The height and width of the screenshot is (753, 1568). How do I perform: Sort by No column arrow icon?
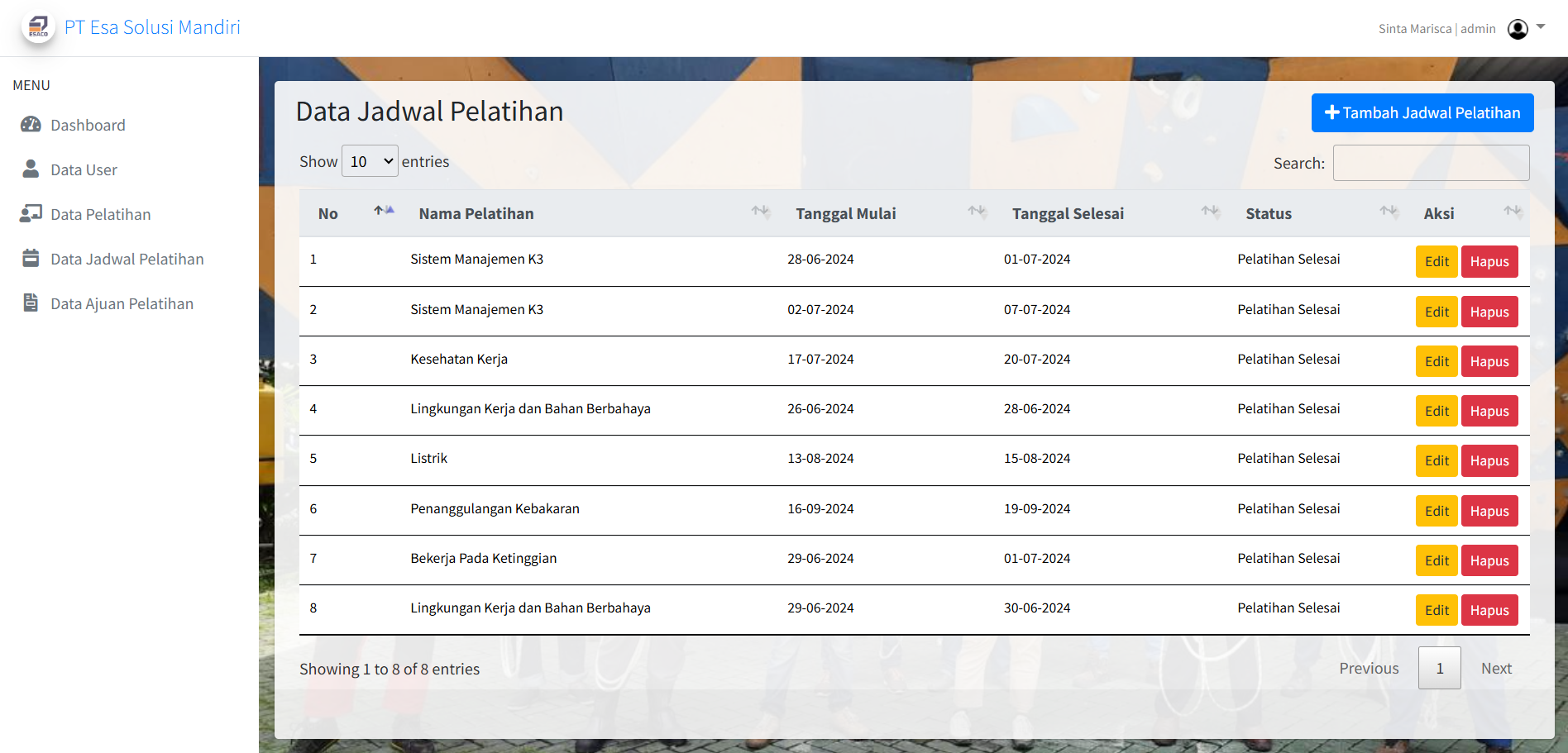[x=384, y=211]
